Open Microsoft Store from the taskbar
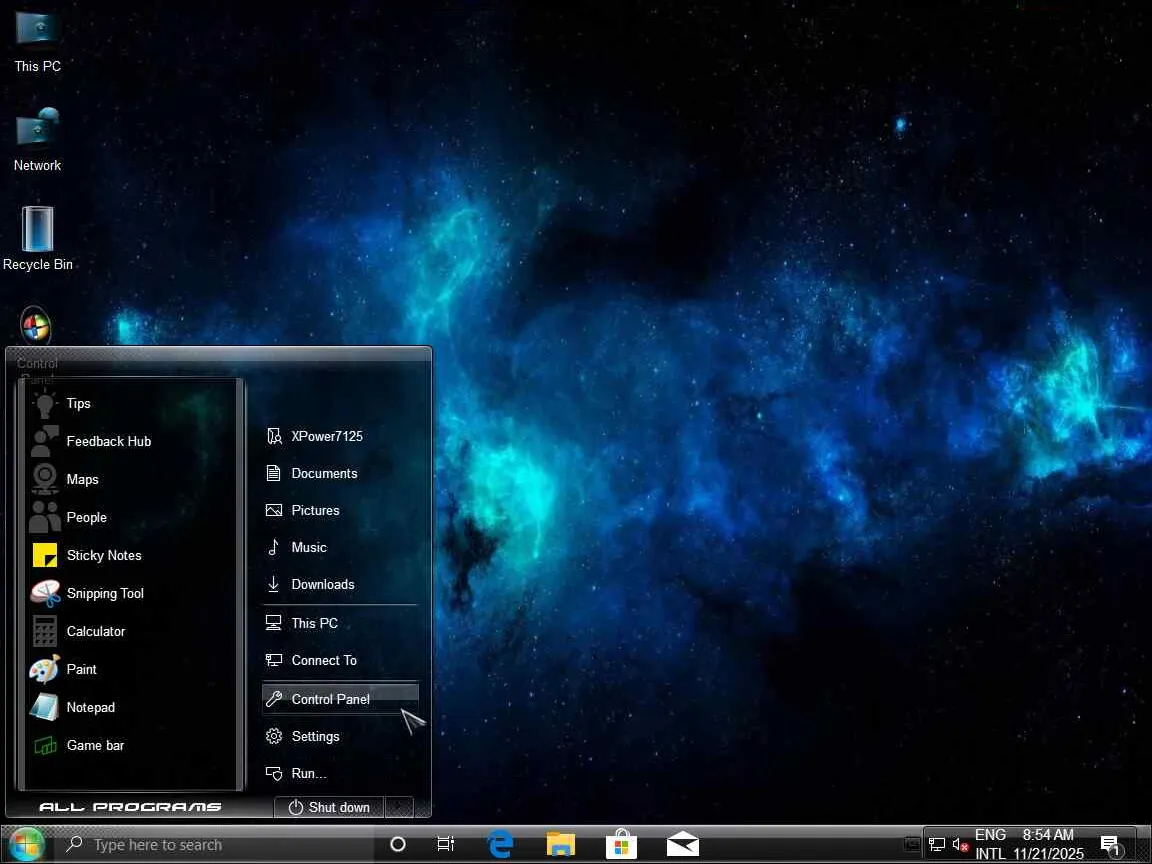This screenshot has width=1152, height=864. [x=621, y=844]
